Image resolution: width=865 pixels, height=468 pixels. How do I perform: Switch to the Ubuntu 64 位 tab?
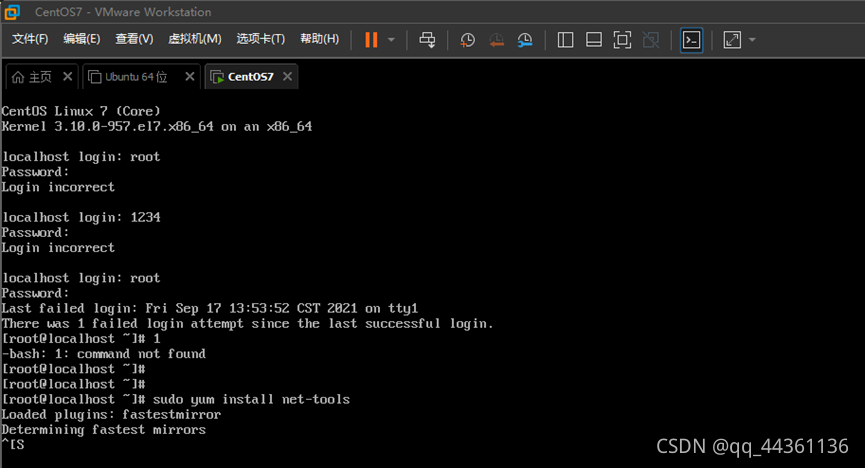pyautogui.click(x=128, y=77)
